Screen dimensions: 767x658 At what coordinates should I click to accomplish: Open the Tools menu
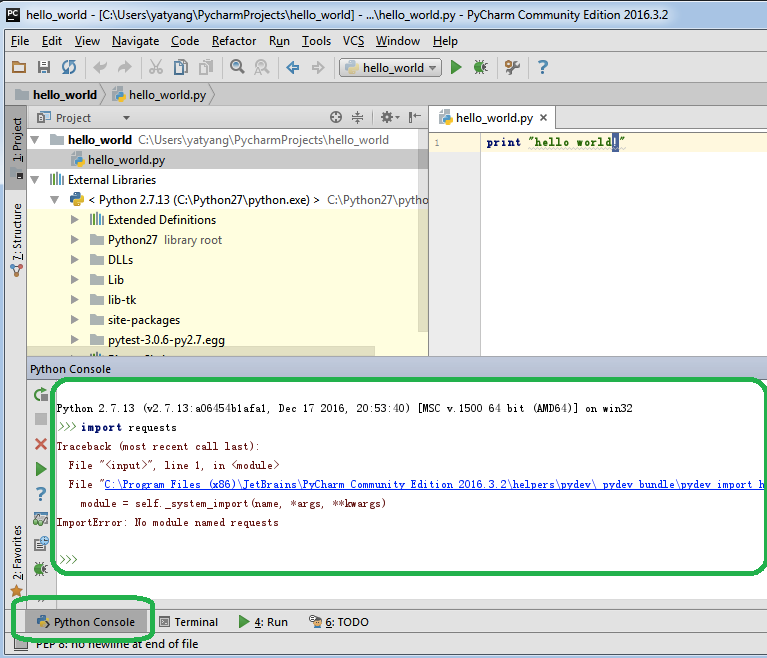(316, 41)
